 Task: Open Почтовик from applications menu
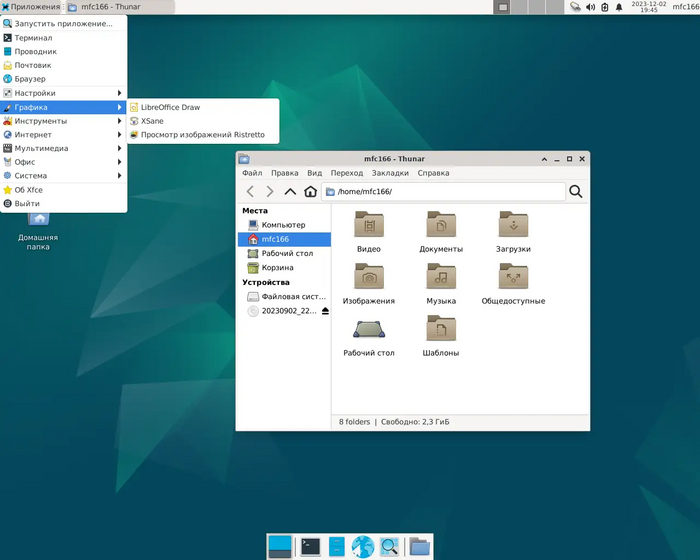pyautogui.click(x=63, y=65)
